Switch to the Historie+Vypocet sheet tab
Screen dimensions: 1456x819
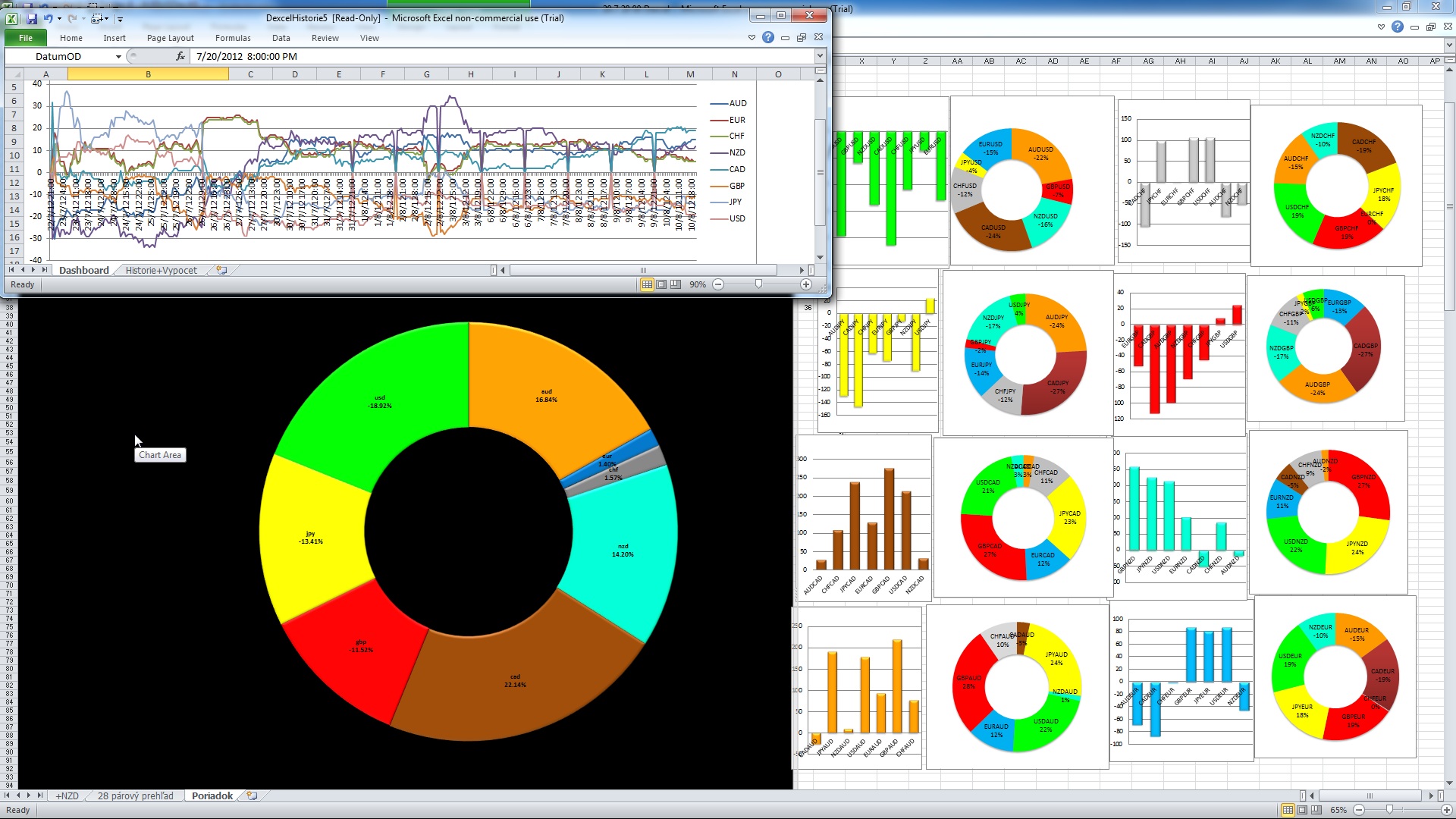[161, 270]
